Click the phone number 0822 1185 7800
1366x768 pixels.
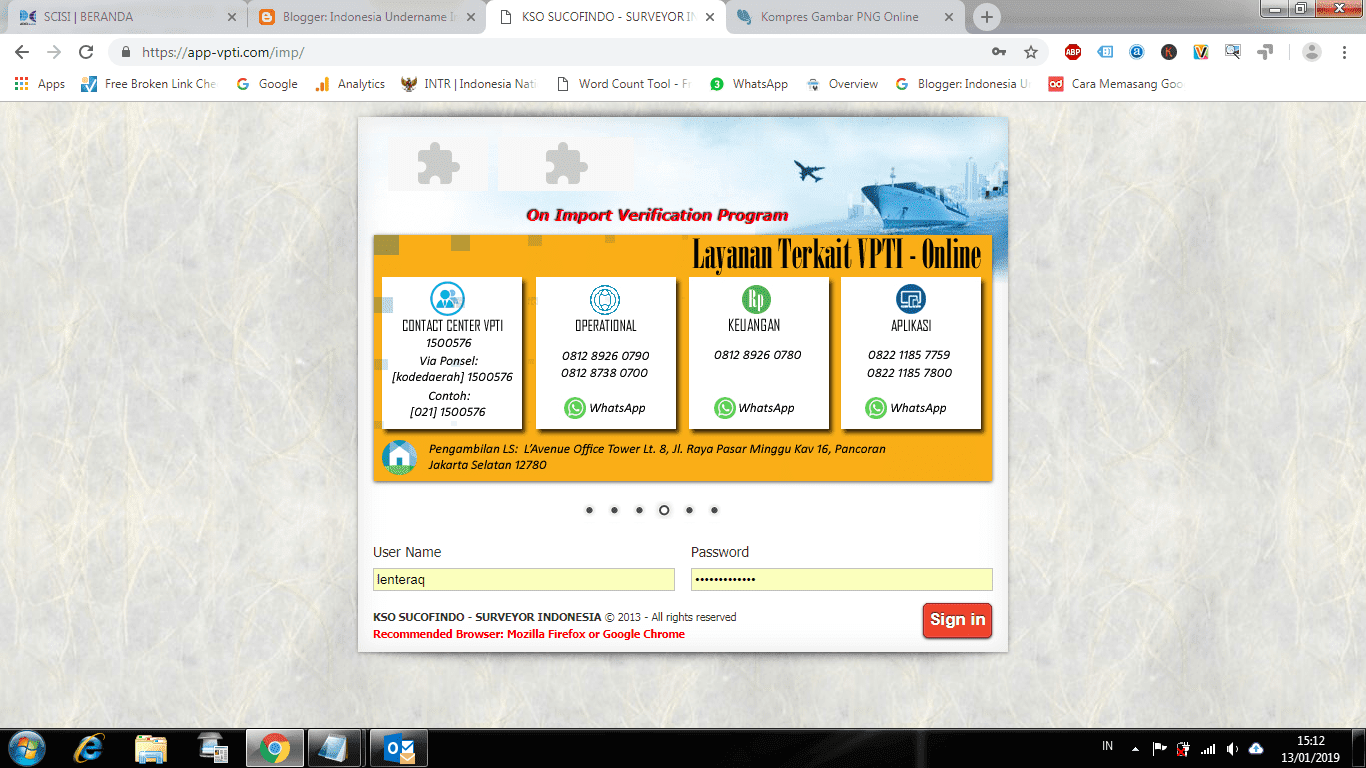click(909, 373)
